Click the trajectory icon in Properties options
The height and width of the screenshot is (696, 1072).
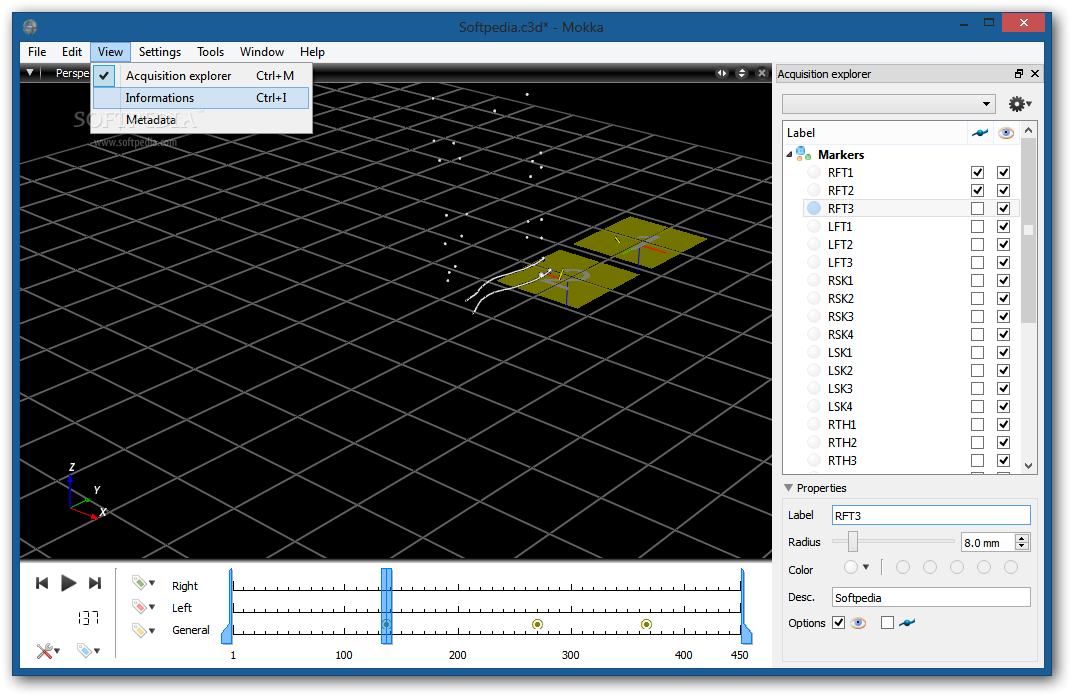(907, 622)
